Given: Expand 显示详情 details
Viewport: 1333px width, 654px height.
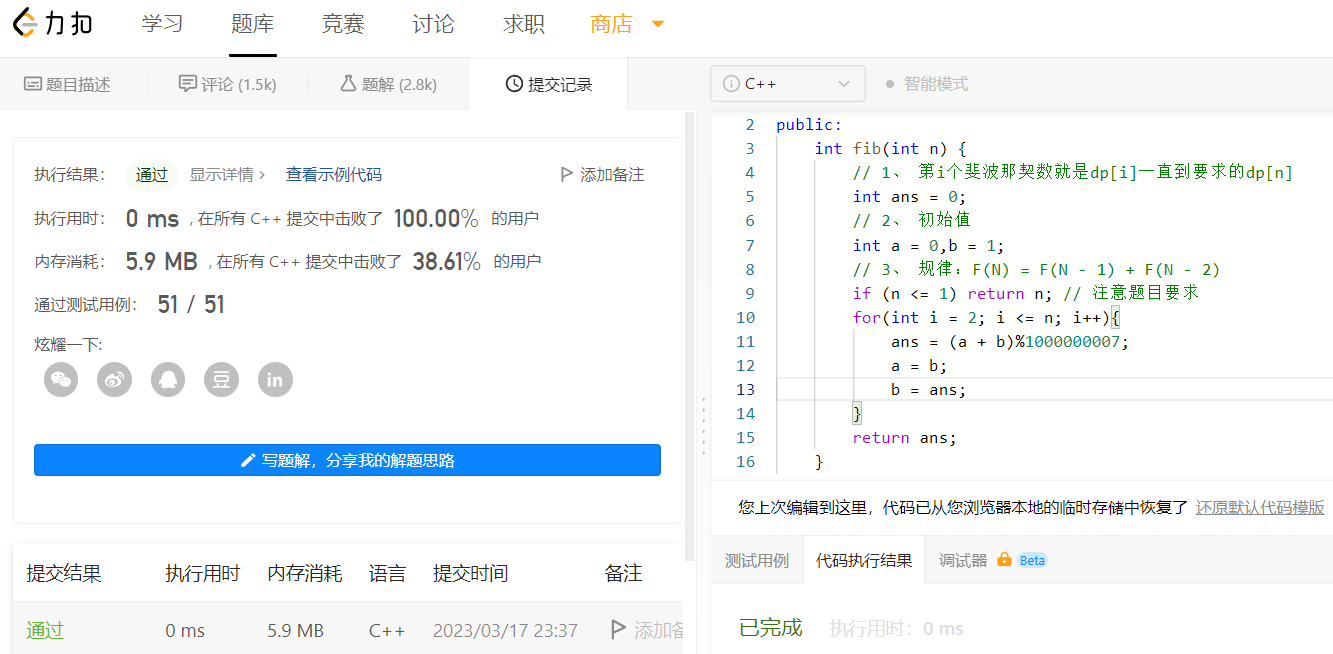Looking at the screenshot, I should pos(227,174).
